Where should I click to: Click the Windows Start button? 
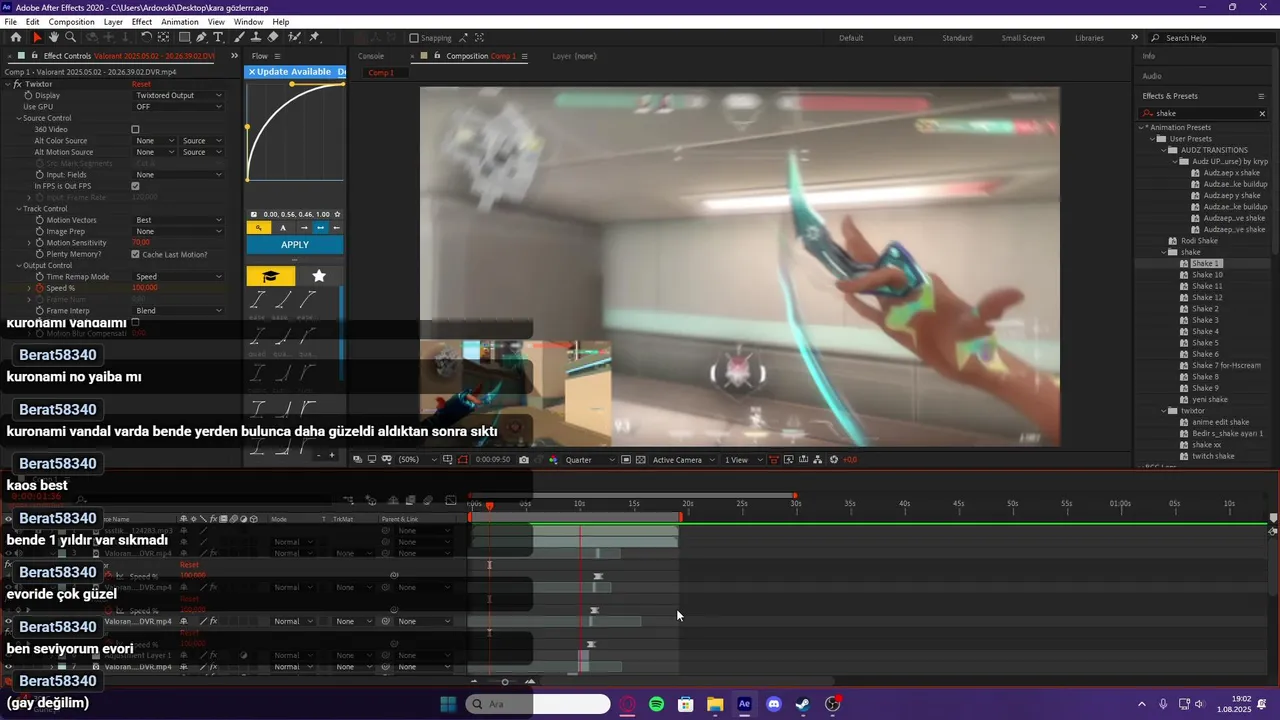pyautogui.click(x=448, y=705)
